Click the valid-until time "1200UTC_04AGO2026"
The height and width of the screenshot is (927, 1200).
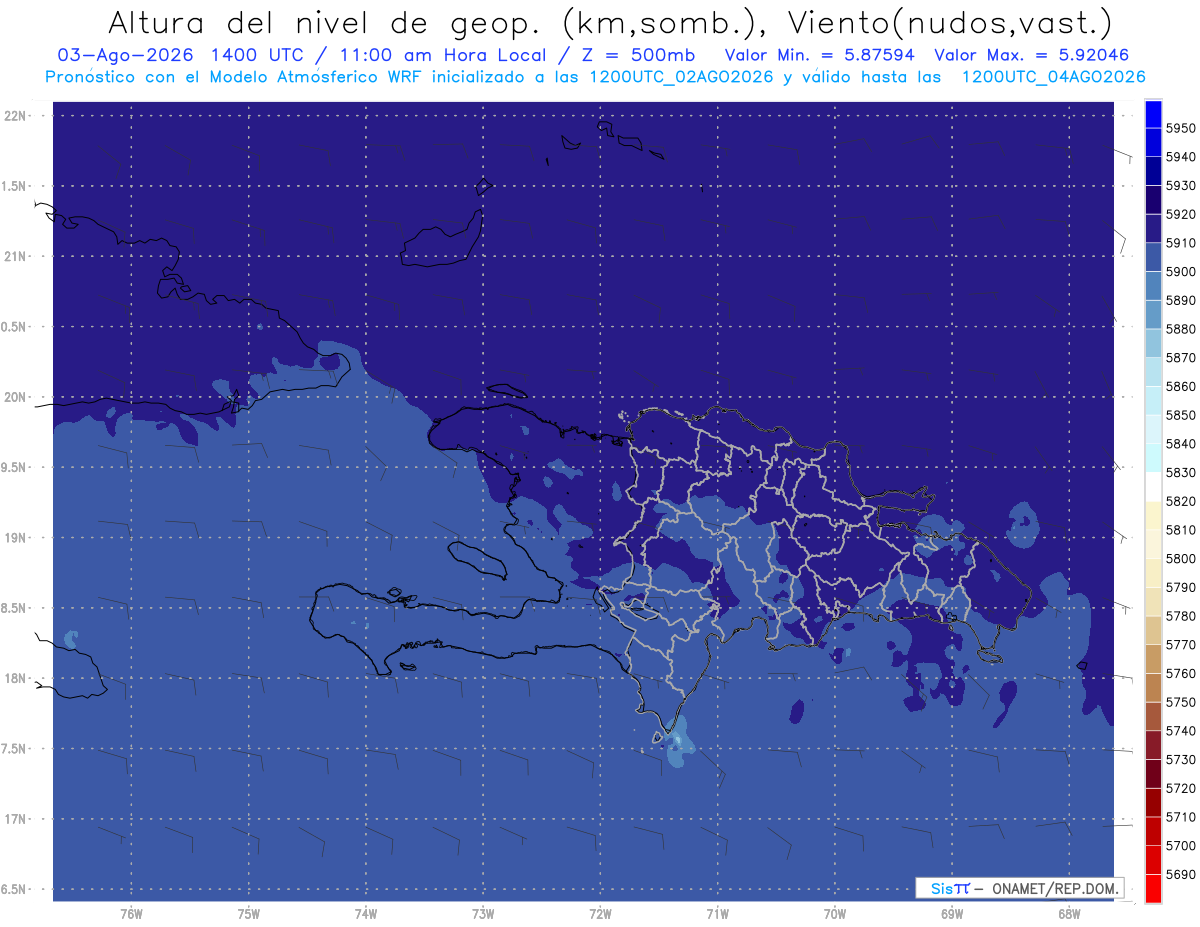(1052, 77)
